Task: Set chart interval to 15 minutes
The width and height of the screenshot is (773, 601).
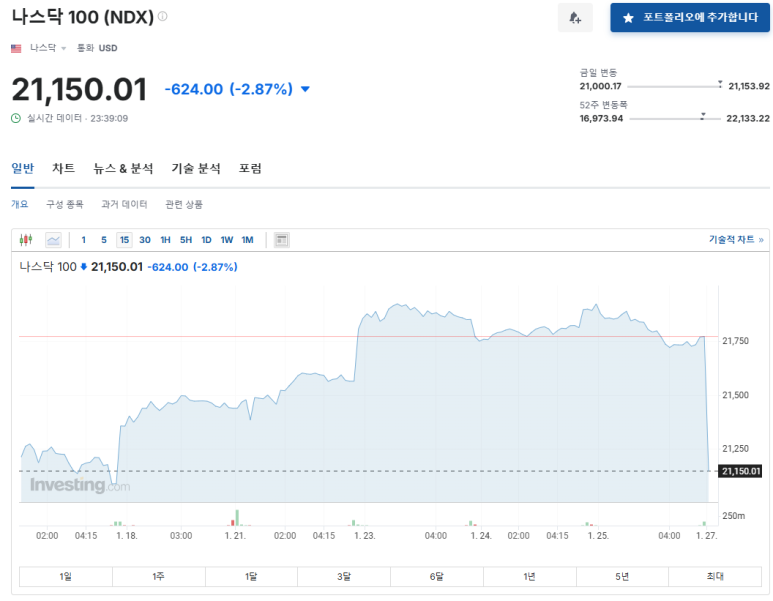Action: (124, 240)
